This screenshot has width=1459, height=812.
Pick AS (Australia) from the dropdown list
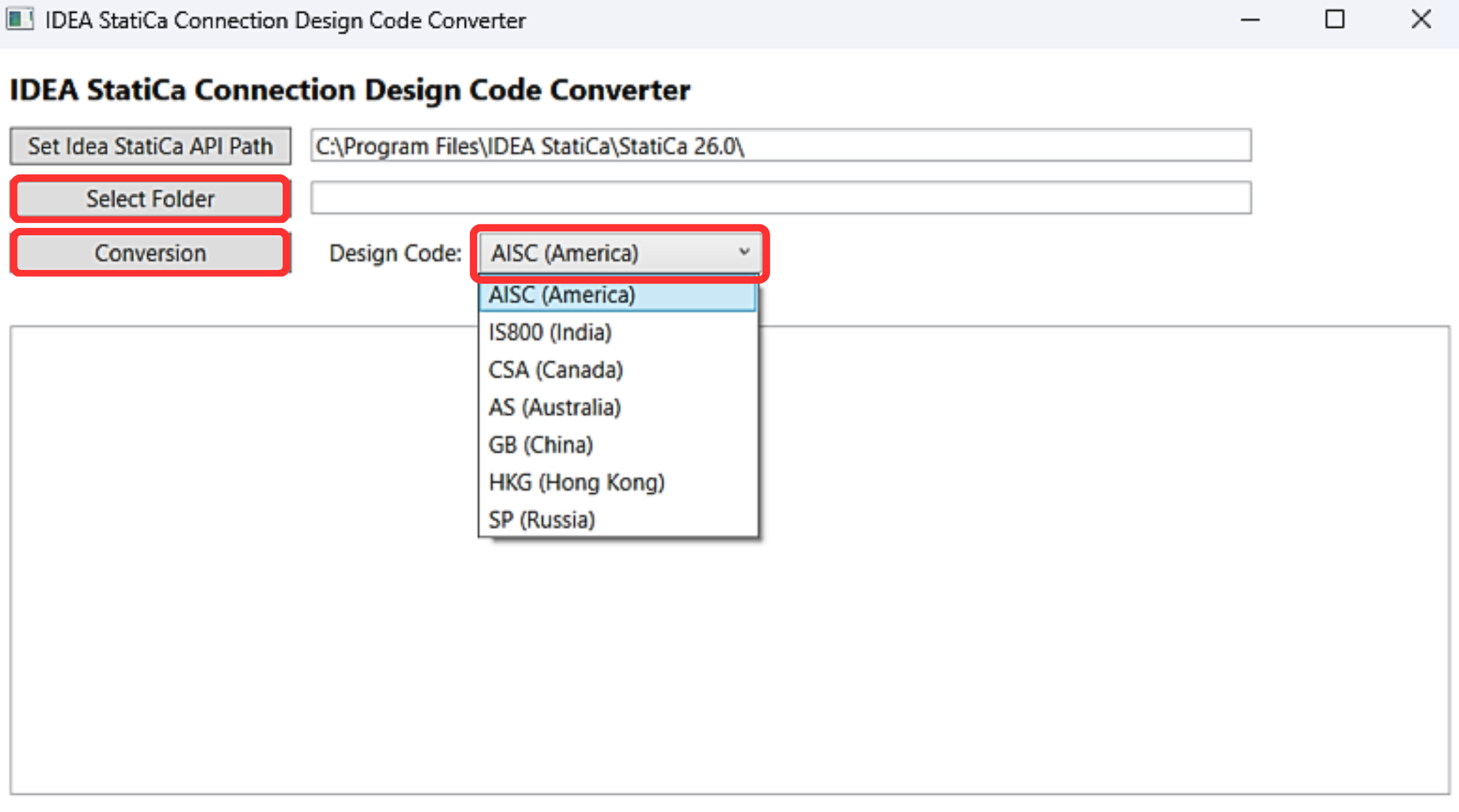[x=618, y=408]
